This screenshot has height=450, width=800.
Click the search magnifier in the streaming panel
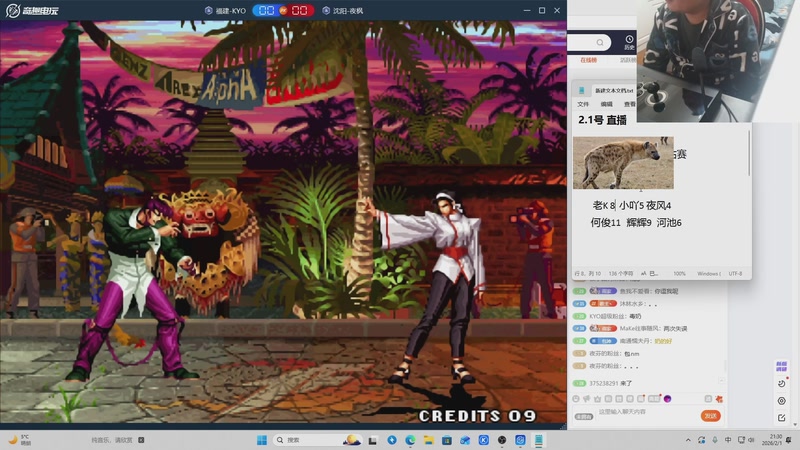pyautogui.click(x=600, y=42)
